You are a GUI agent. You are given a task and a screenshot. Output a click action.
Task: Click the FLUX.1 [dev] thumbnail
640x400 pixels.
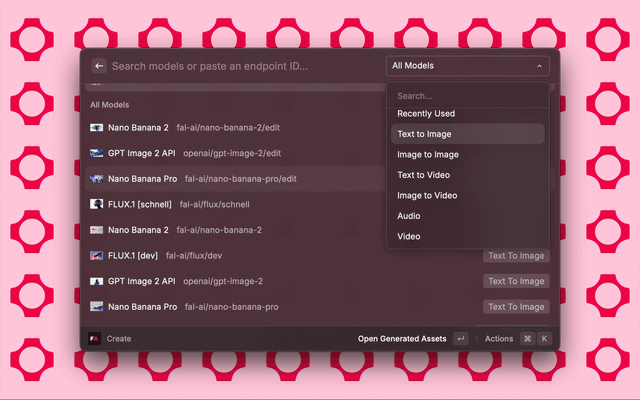pos(96,256)
